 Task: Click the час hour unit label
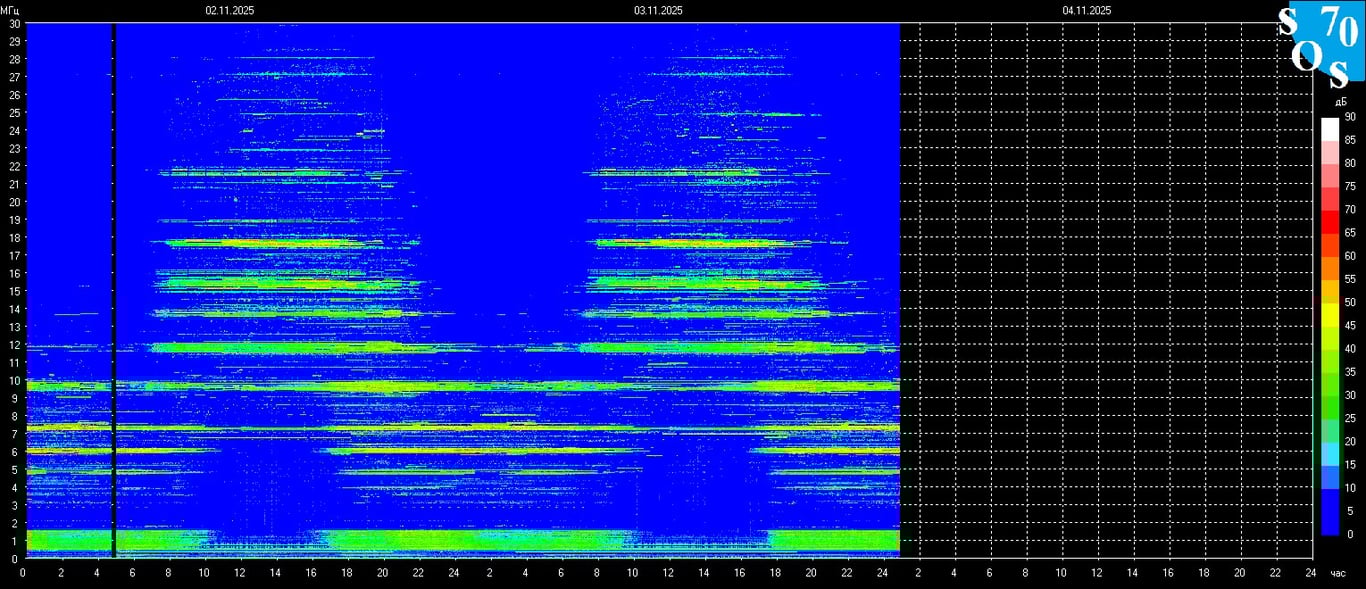click(x=1338, y=573)
